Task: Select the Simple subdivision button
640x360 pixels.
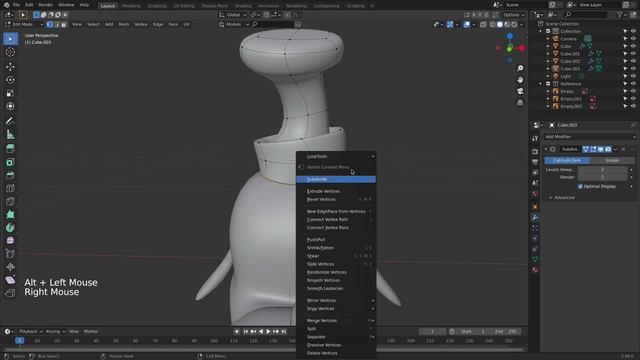Action: point(612,160)
